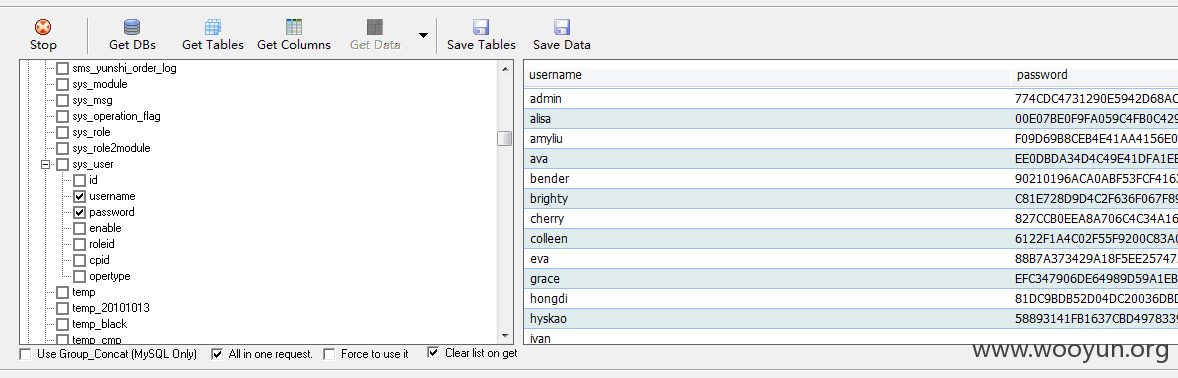This screenshot has width=1178, height=378.
Task: Click the Get Tables grid icon
Action: (213, 27)
